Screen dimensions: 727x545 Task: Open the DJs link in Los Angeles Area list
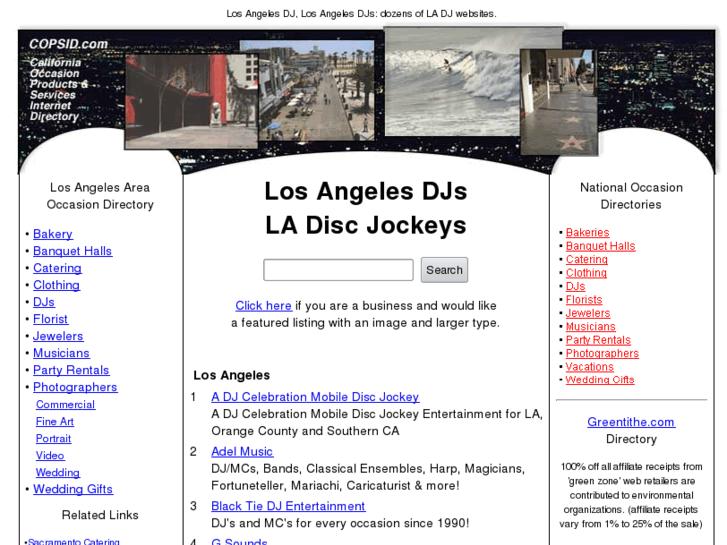click(x=44, y=302)
